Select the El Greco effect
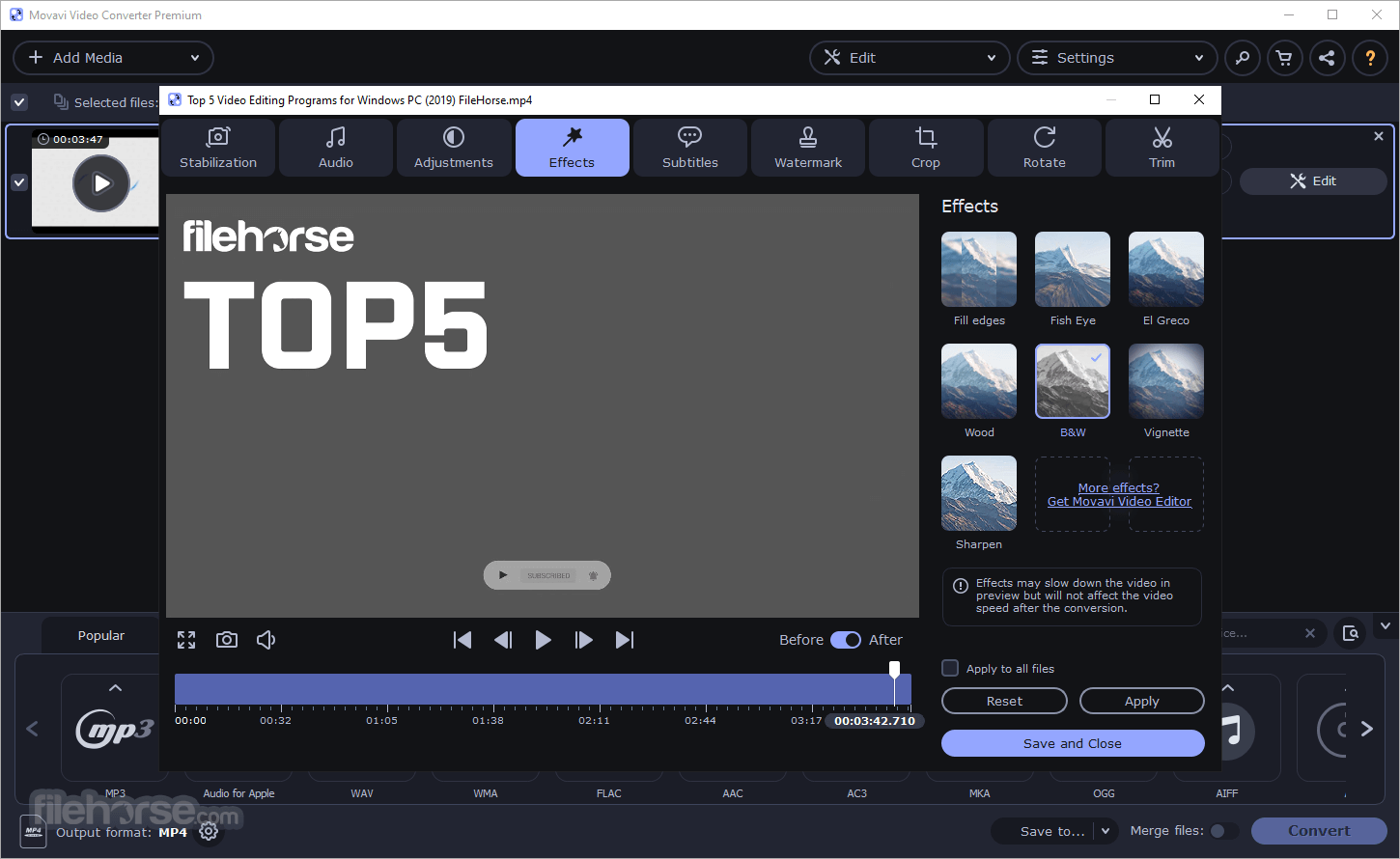This screenshot has height=859, width=1400. point(1166,269)
